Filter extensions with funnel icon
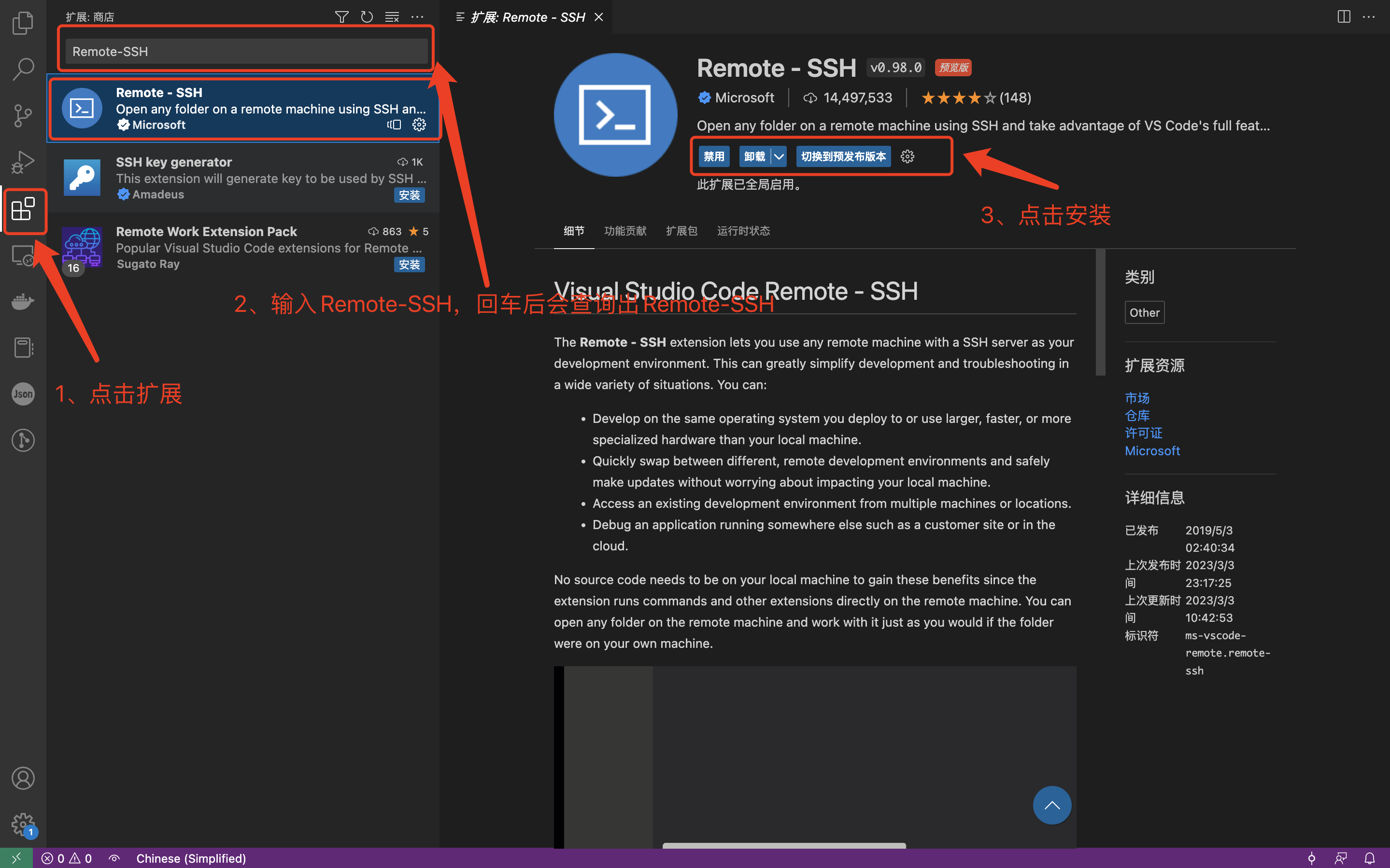Image resolution: width=1390 pixels, height=868 pixels. point(341,16)
